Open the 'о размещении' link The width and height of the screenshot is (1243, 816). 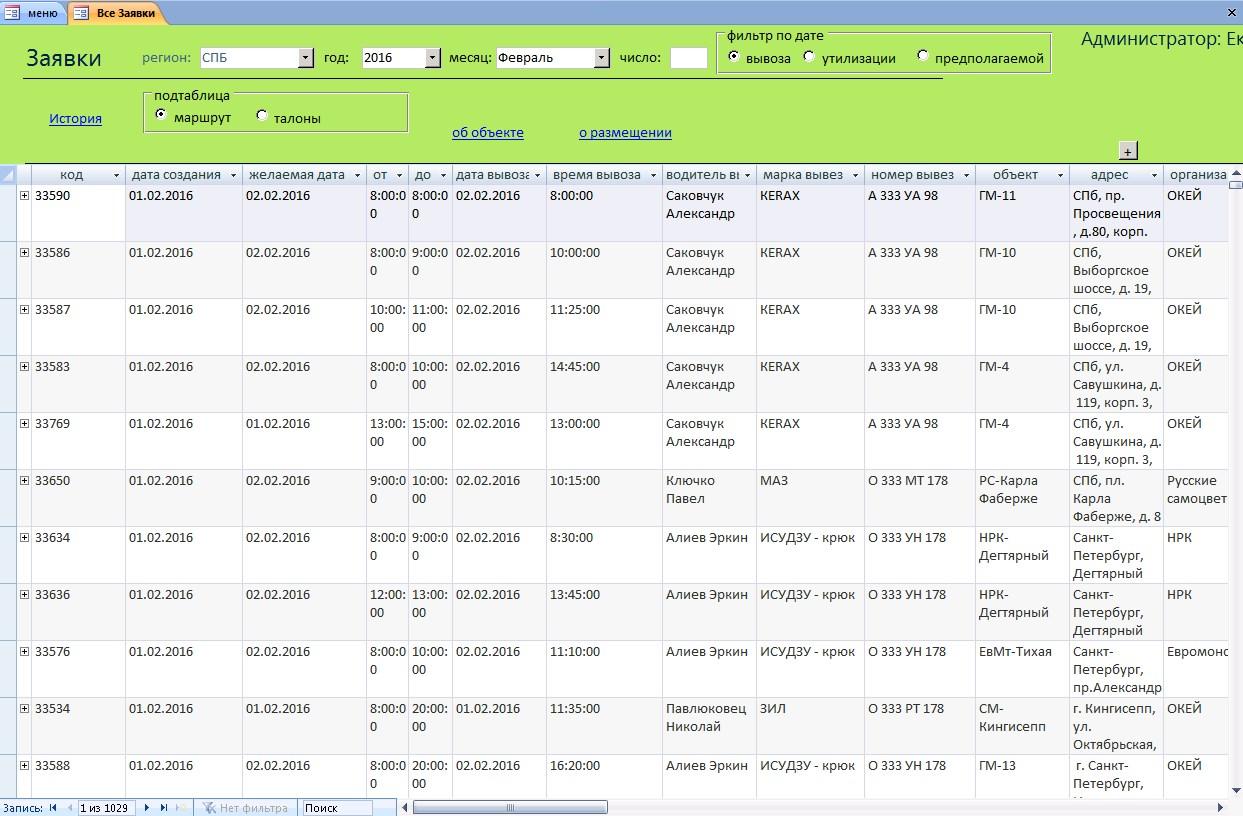[625, 132]
